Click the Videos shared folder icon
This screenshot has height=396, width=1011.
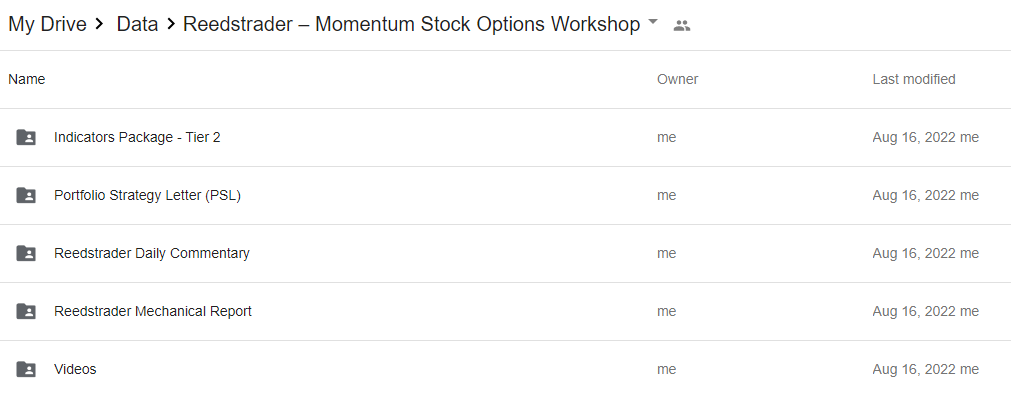[26, 370]
